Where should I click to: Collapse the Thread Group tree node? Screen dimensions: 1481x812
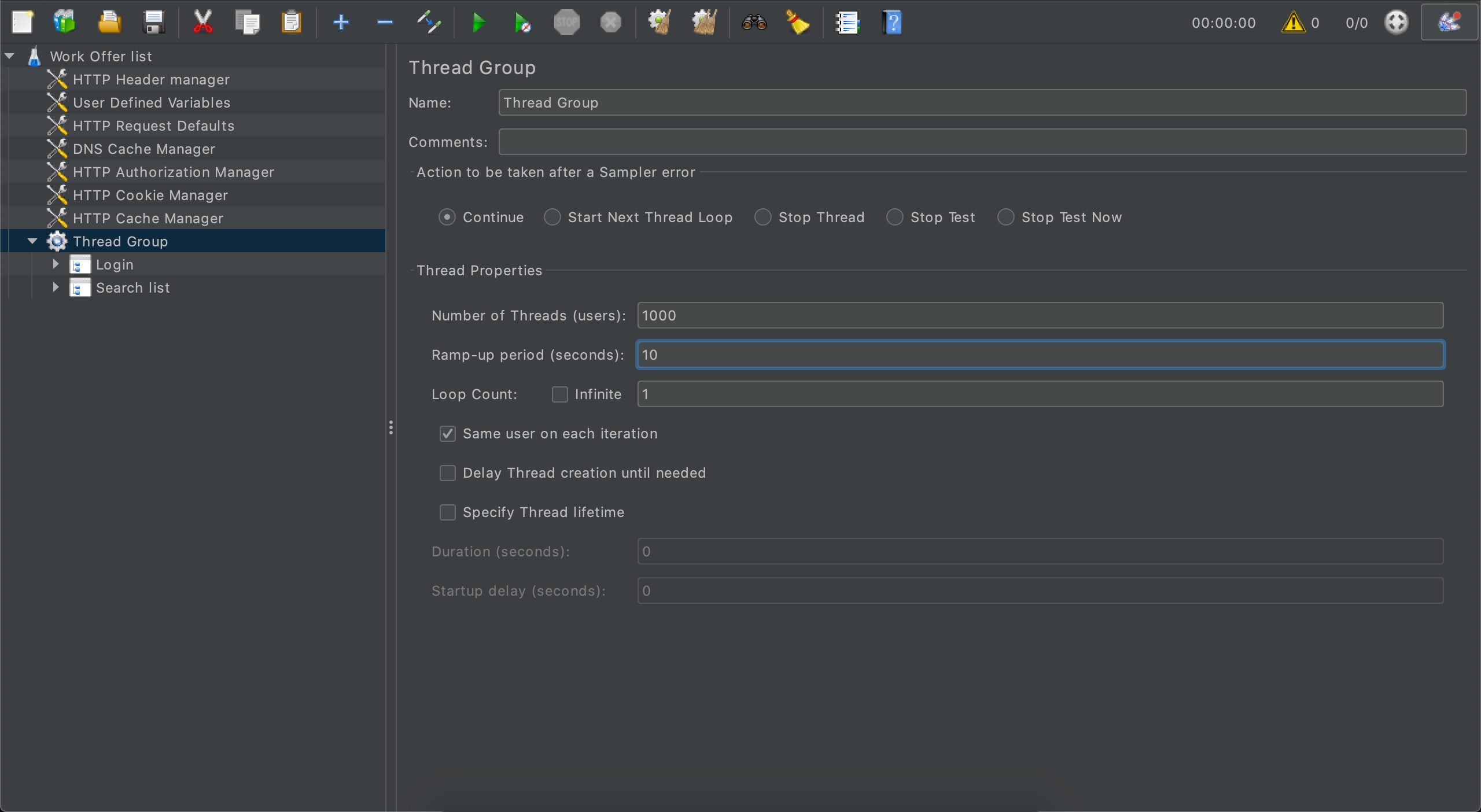pos(33,241)
